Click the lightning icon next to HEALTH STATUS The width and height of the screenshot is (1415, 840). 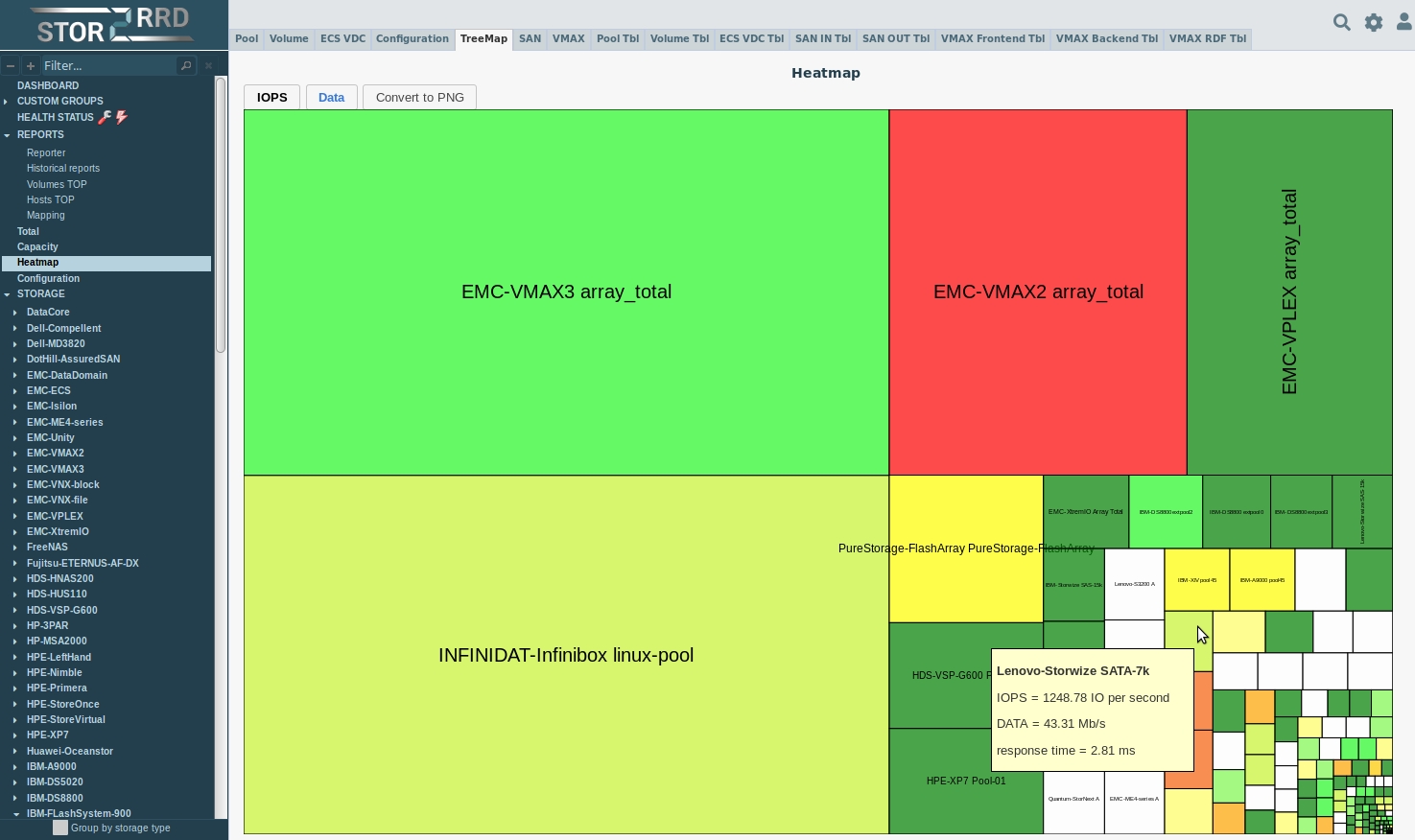(122, 117)
